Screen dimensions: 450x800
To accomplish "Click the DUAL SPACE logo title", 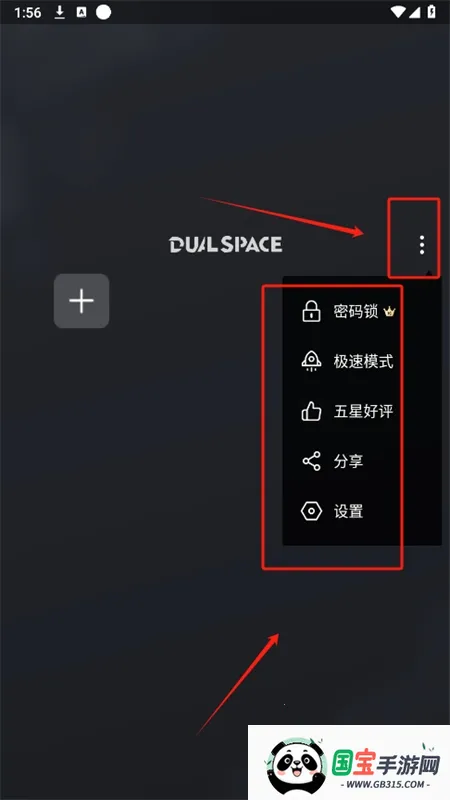I will pyautogui.click(x=226, y=244).
